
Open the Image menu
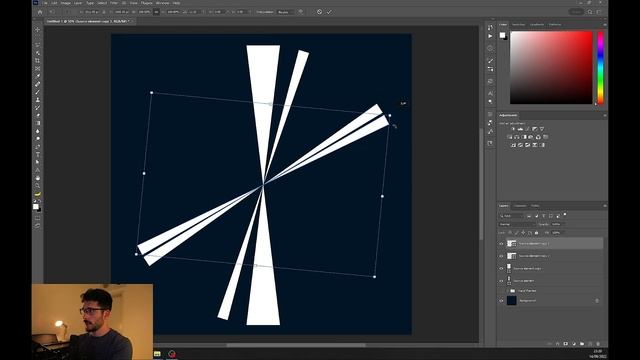tap(65, 3)
